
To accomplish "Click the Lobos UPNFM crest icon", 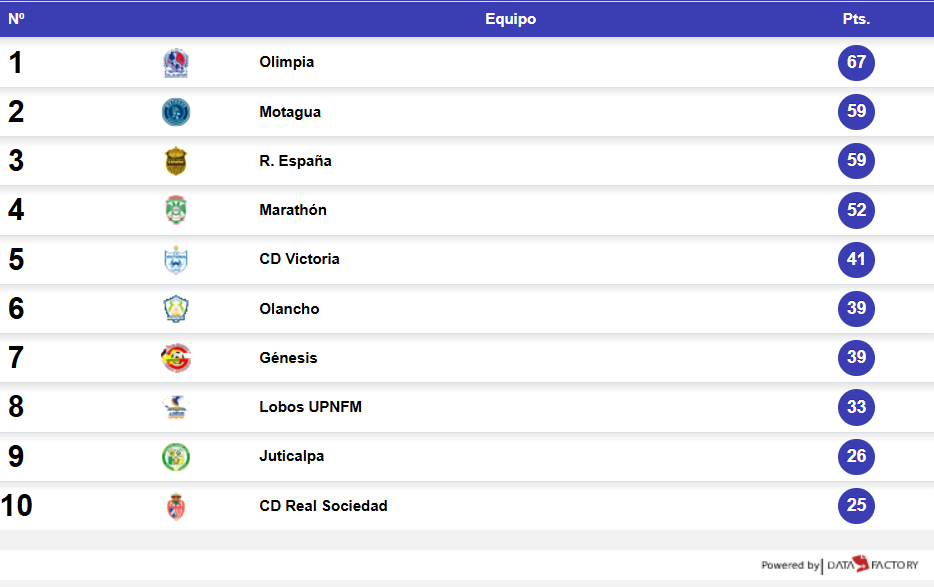I will tap(176, 407).
